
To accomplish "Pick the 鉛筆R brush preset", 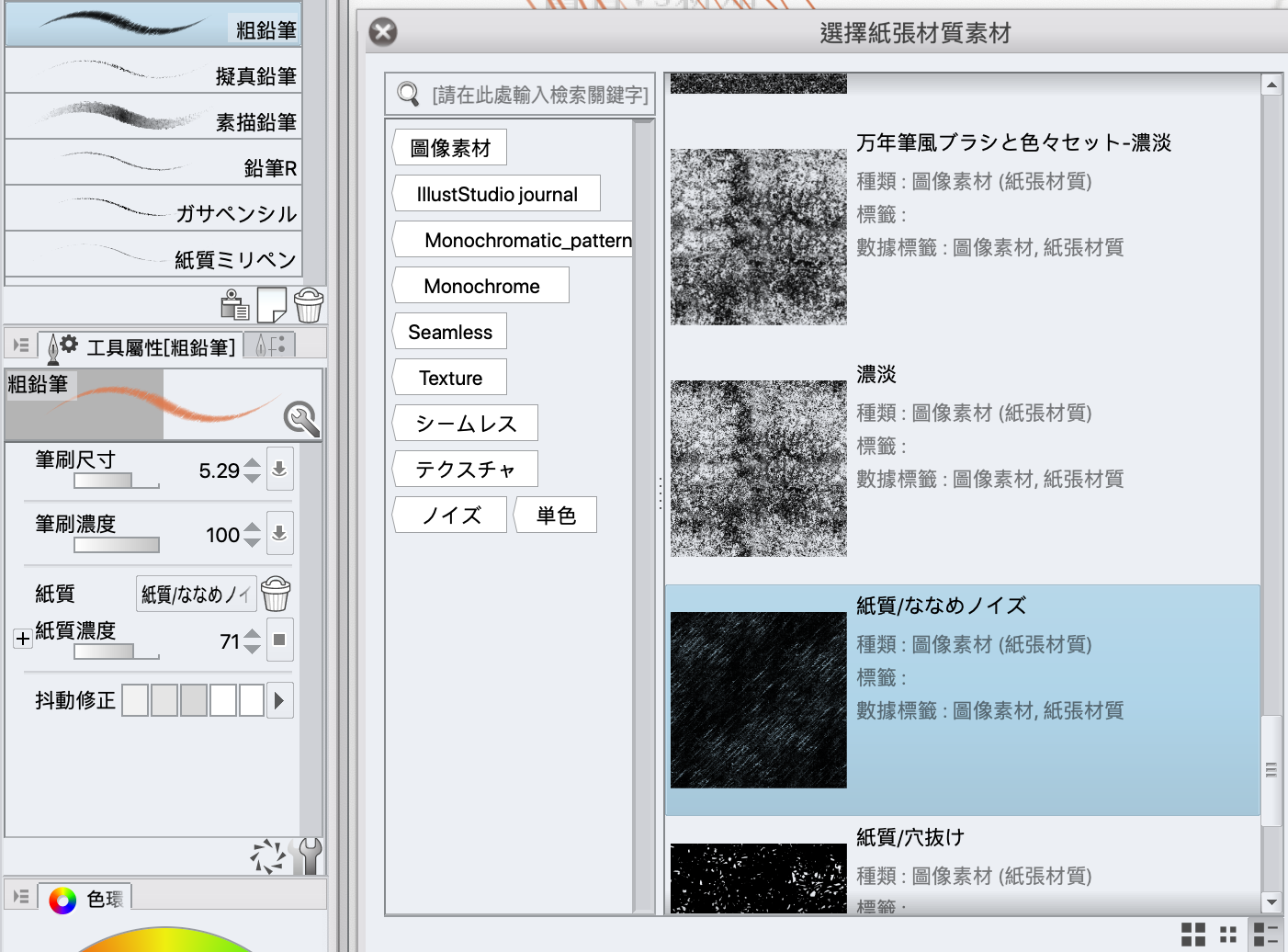I will 153,163.
